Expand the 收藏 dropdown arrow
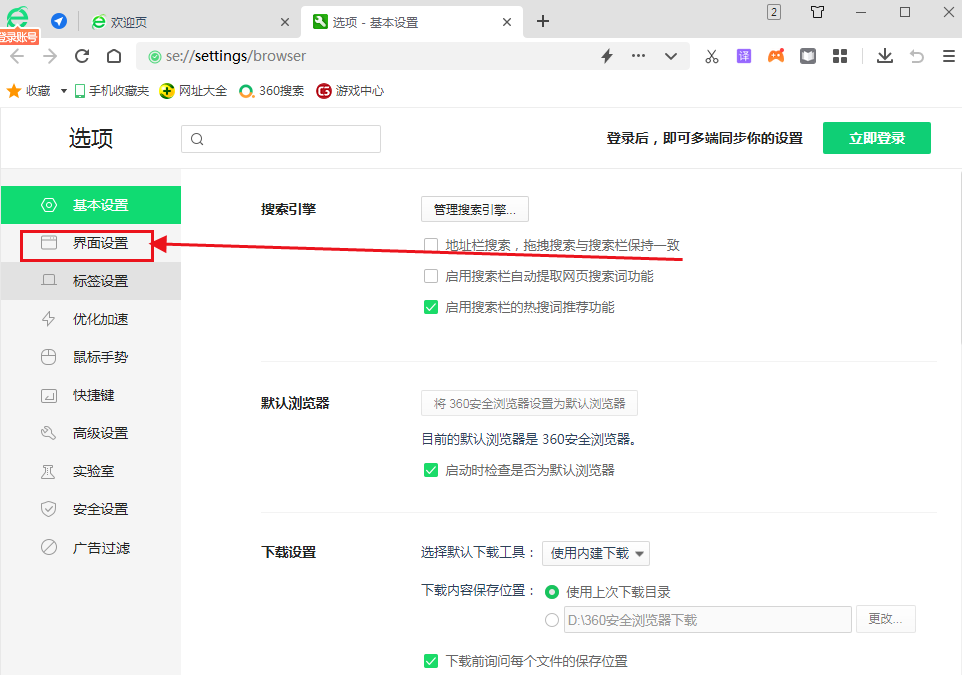This screenshot has height=675, width=962. point(63,91)
